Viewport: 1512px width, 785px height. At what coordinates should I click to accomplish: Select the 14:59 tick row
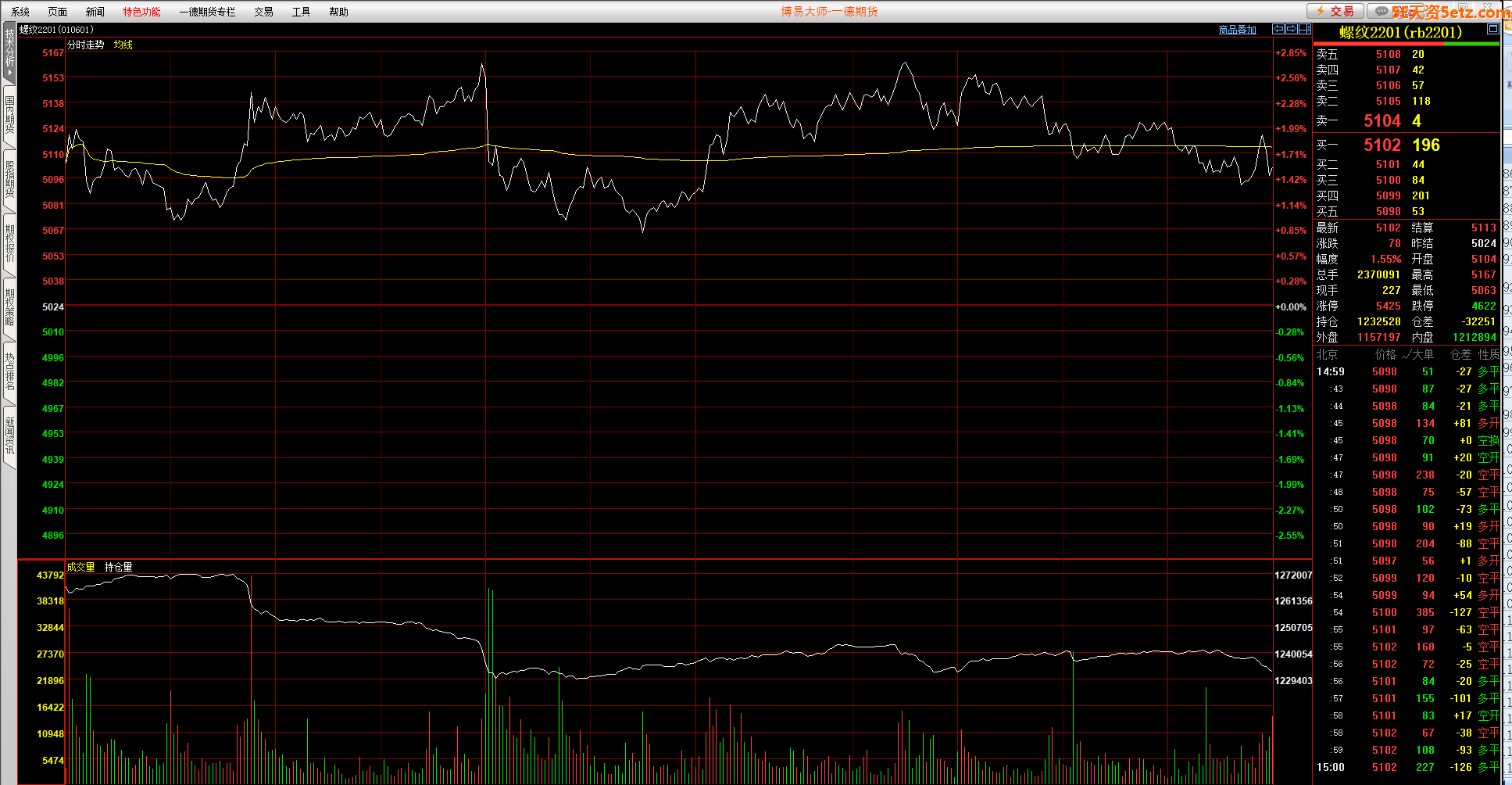1407,371
